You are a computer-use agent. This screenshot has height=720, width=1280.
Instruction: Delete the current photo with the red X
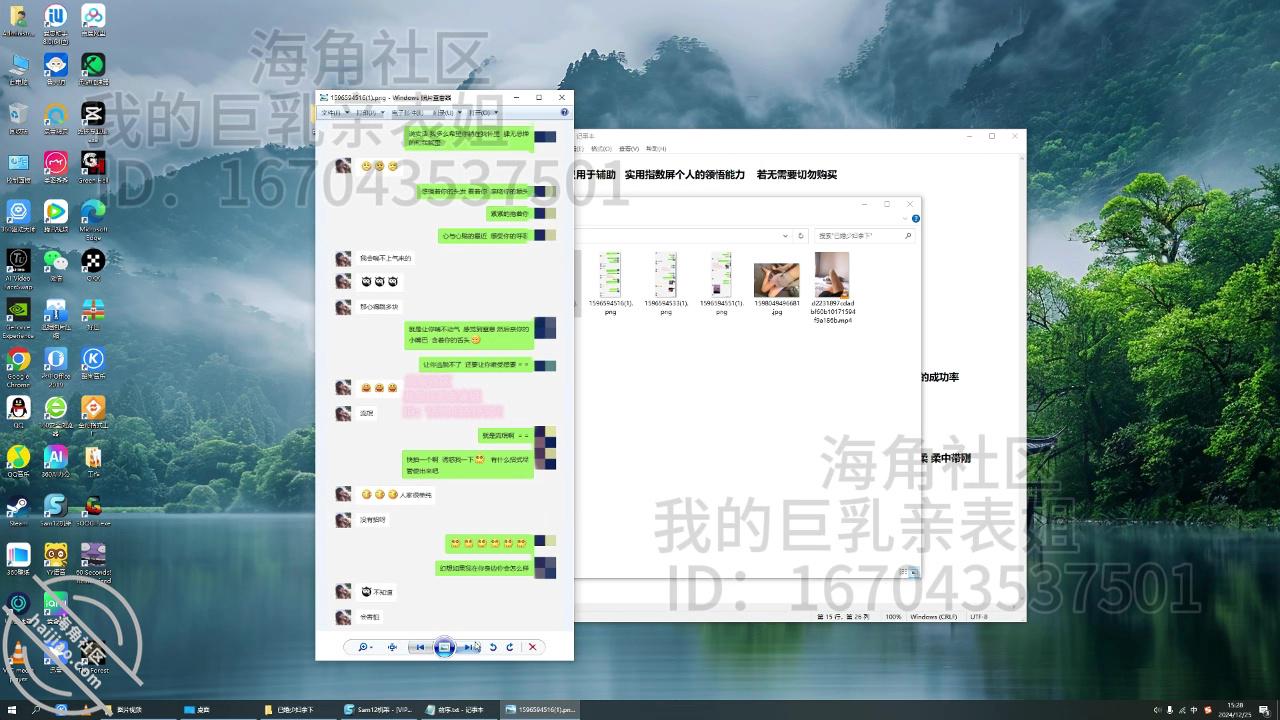[533, 647]
